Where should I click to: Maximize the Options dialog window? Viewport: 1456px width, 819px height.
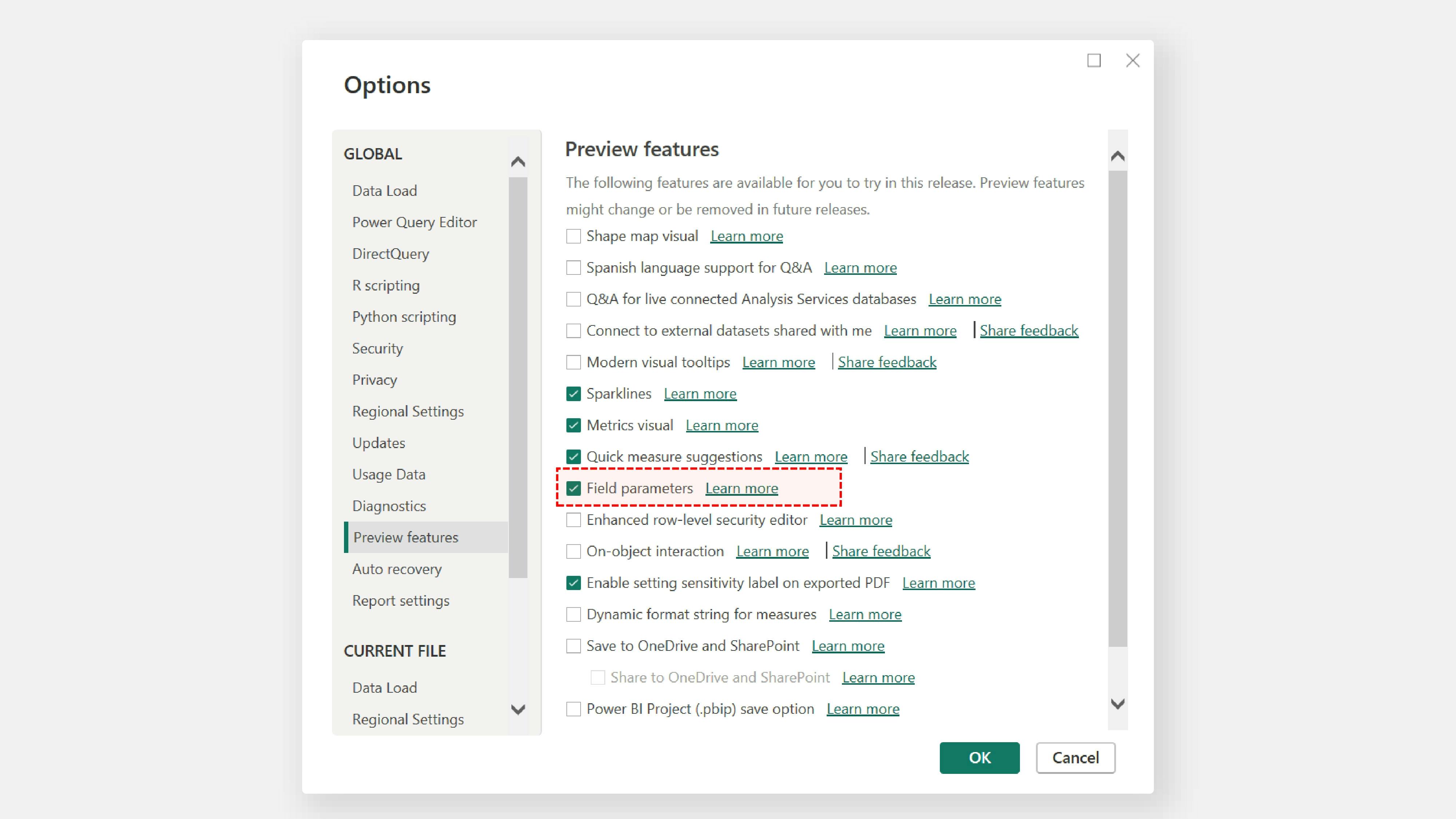click(x=1094, y=60)
